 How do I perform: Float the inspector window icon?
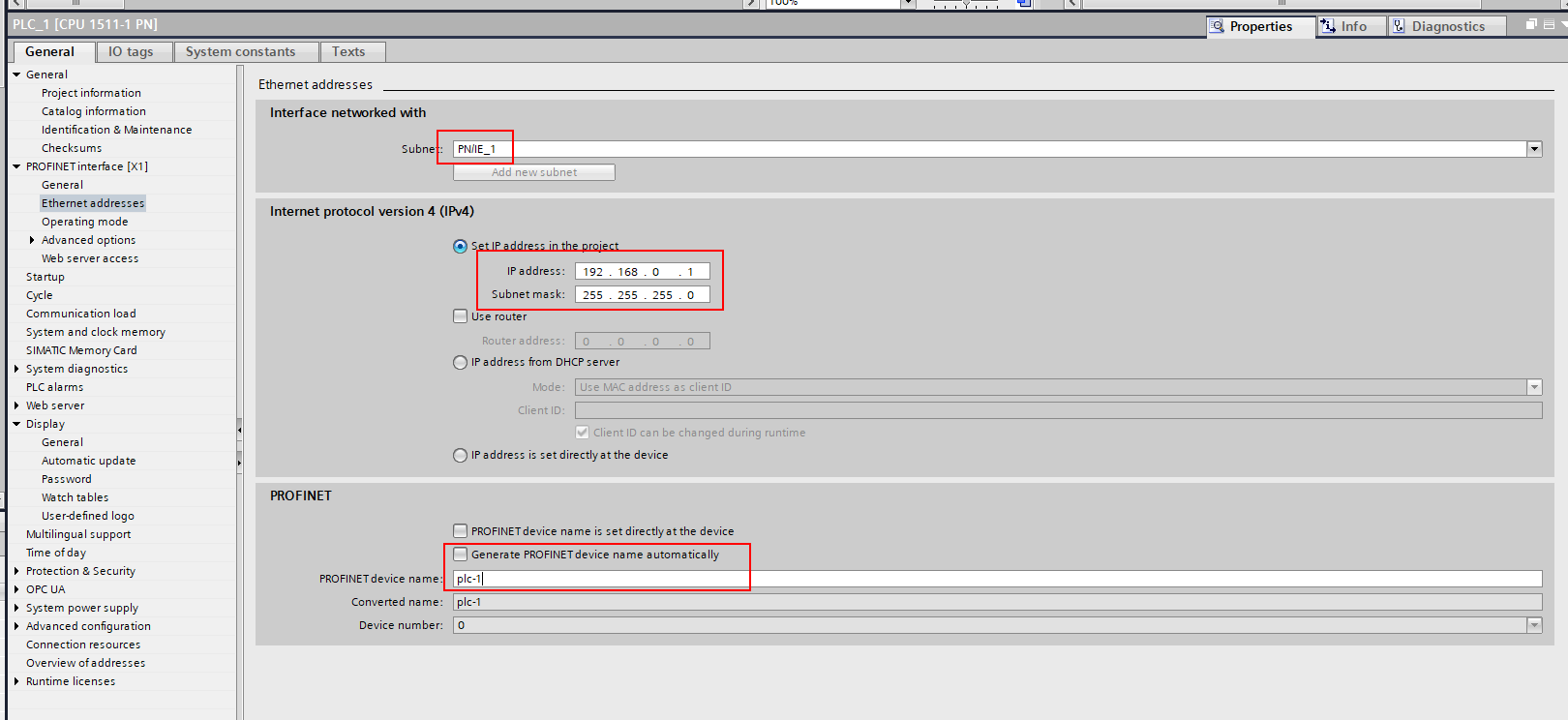[1531, 24]
